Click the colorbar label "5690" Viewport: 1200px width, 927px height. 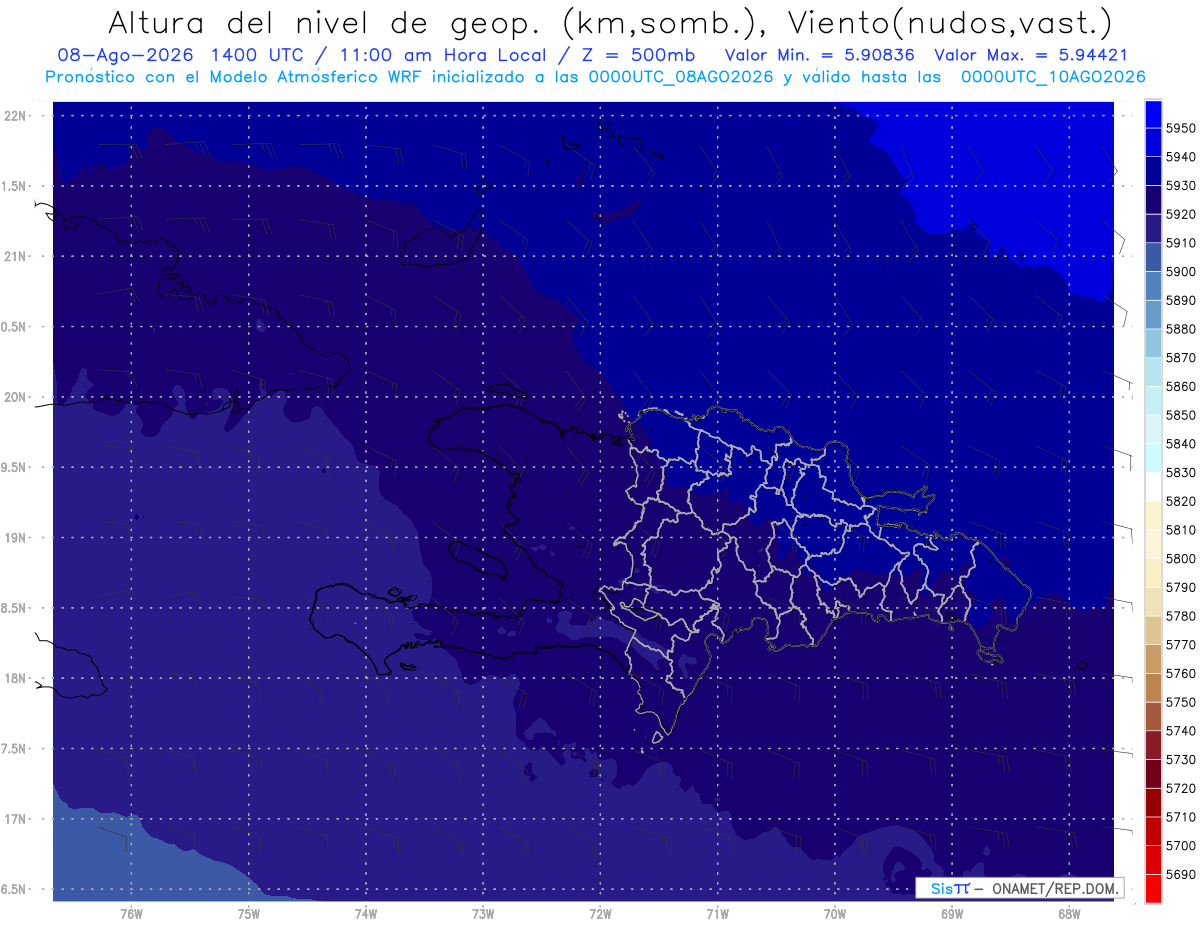click(1183, 875)
